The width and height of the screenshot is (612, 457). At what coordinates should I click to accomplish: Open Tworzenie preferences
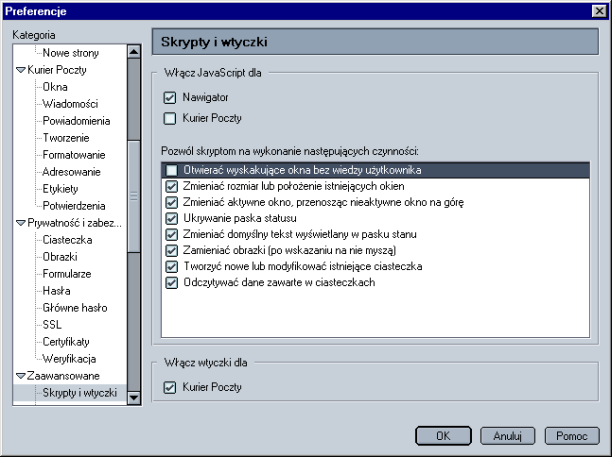[66, 138]
